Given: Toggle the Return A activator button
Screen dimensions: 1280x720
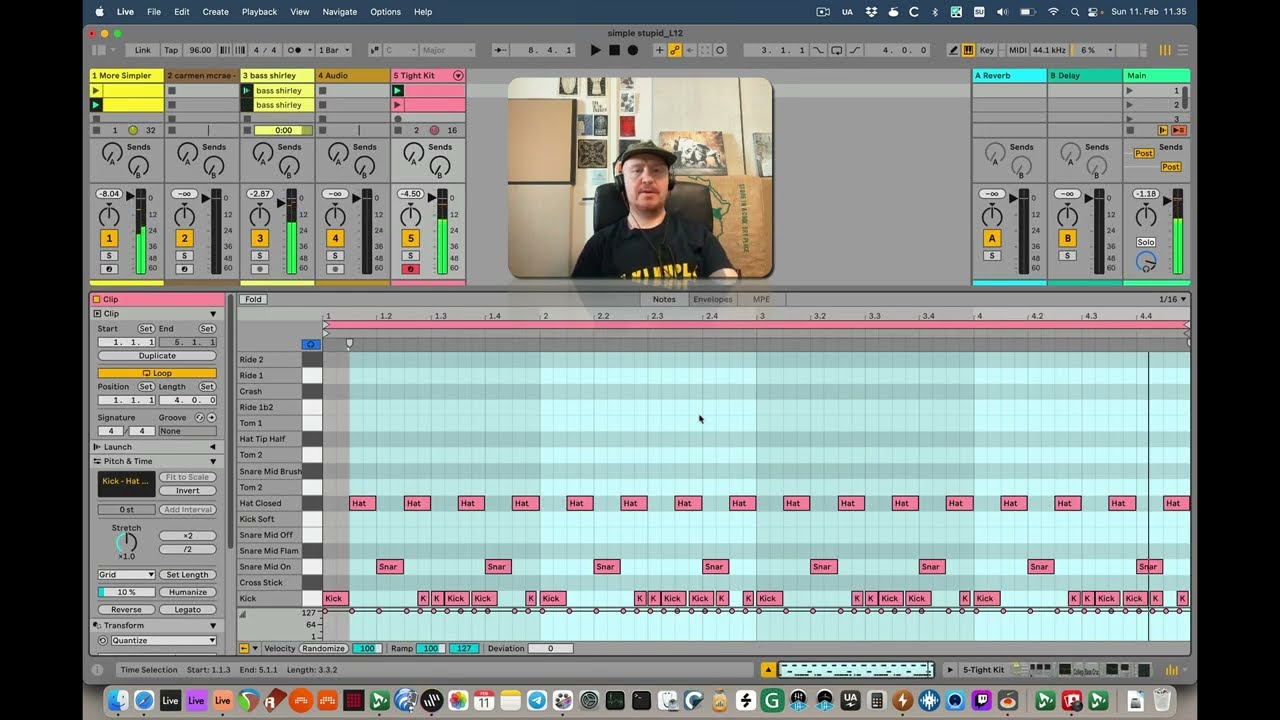Looking at the screenshot, I should (992, 238).
